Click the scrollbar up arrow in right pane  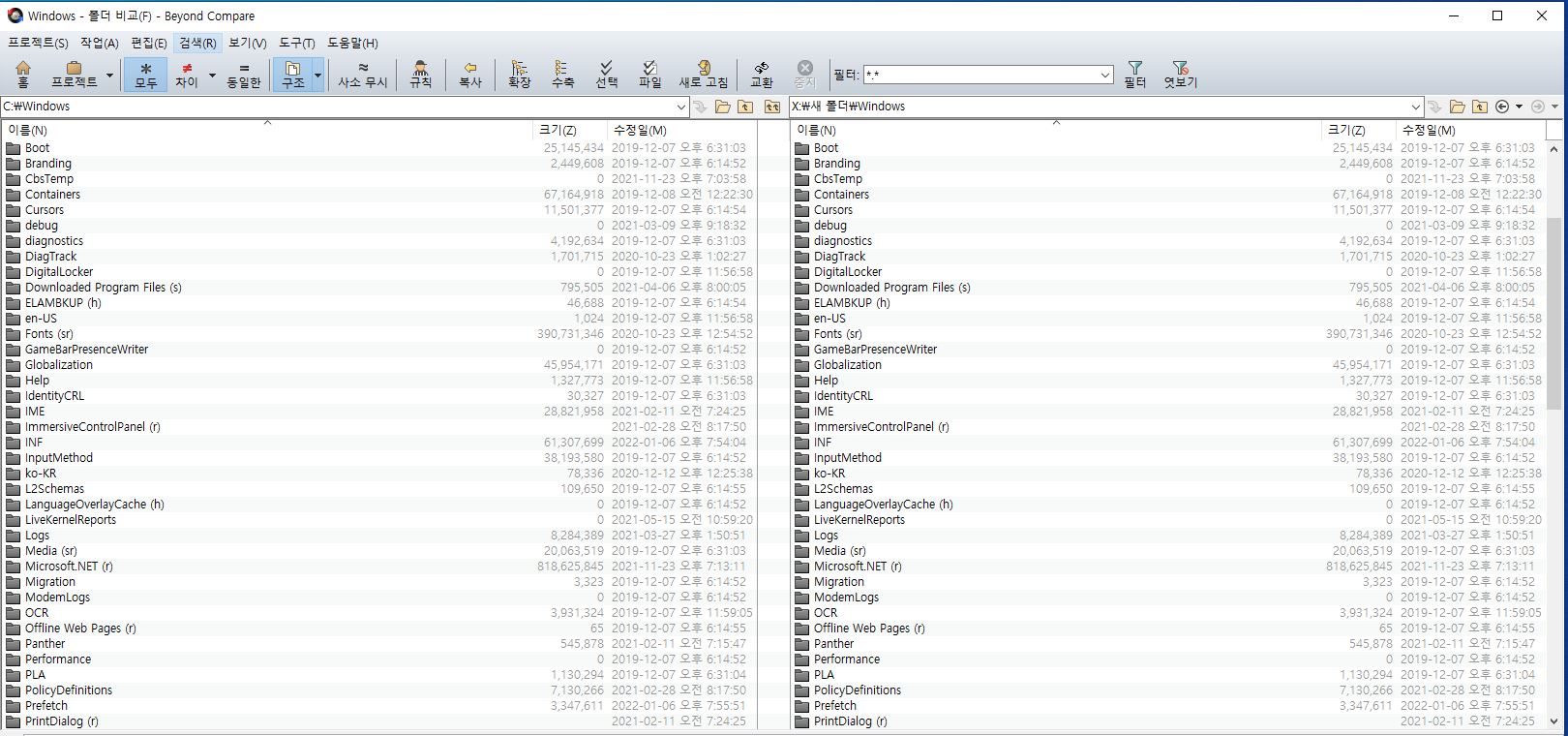[x=1554, y=148]
